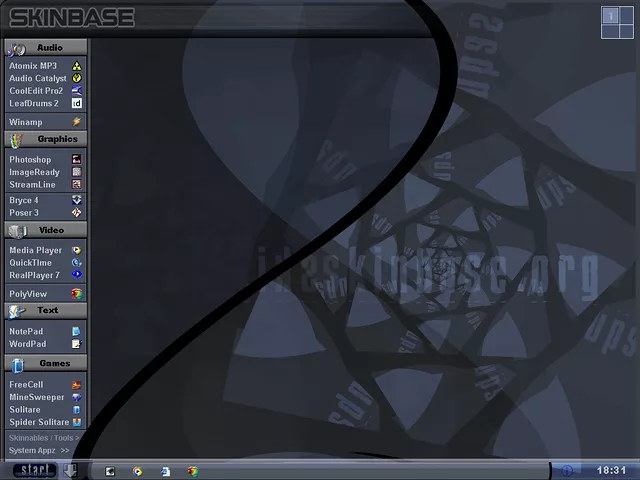Click the LeafDrums 2 icon
This screenshot has height=480, width=640.
77,103
